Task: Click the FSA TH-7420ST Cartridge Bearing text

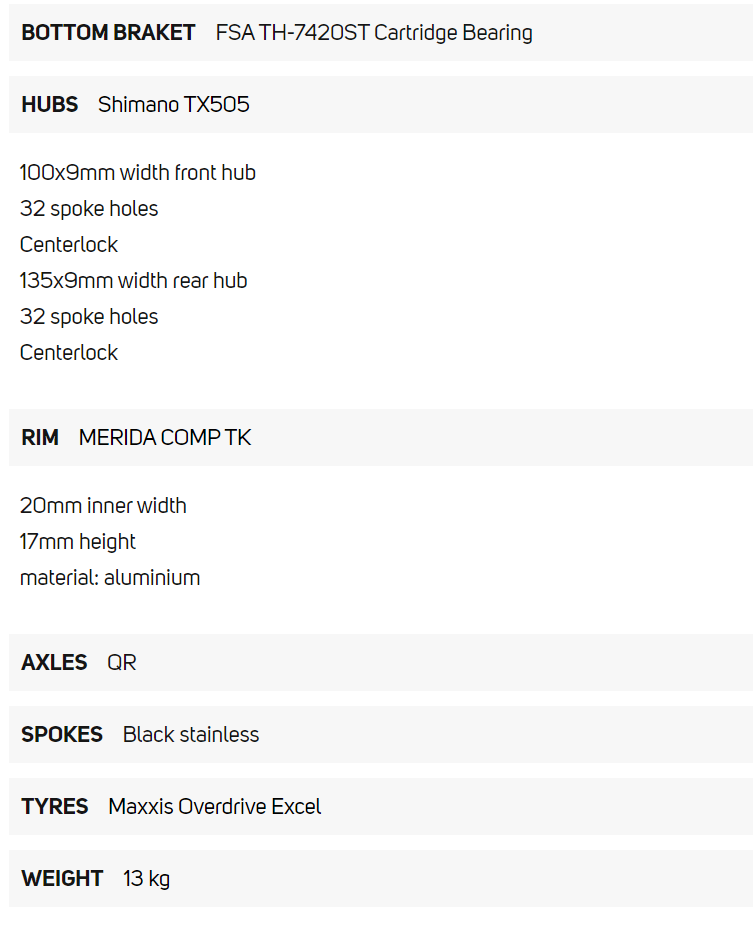Action: pyautogui.click(x=374, y=33)
